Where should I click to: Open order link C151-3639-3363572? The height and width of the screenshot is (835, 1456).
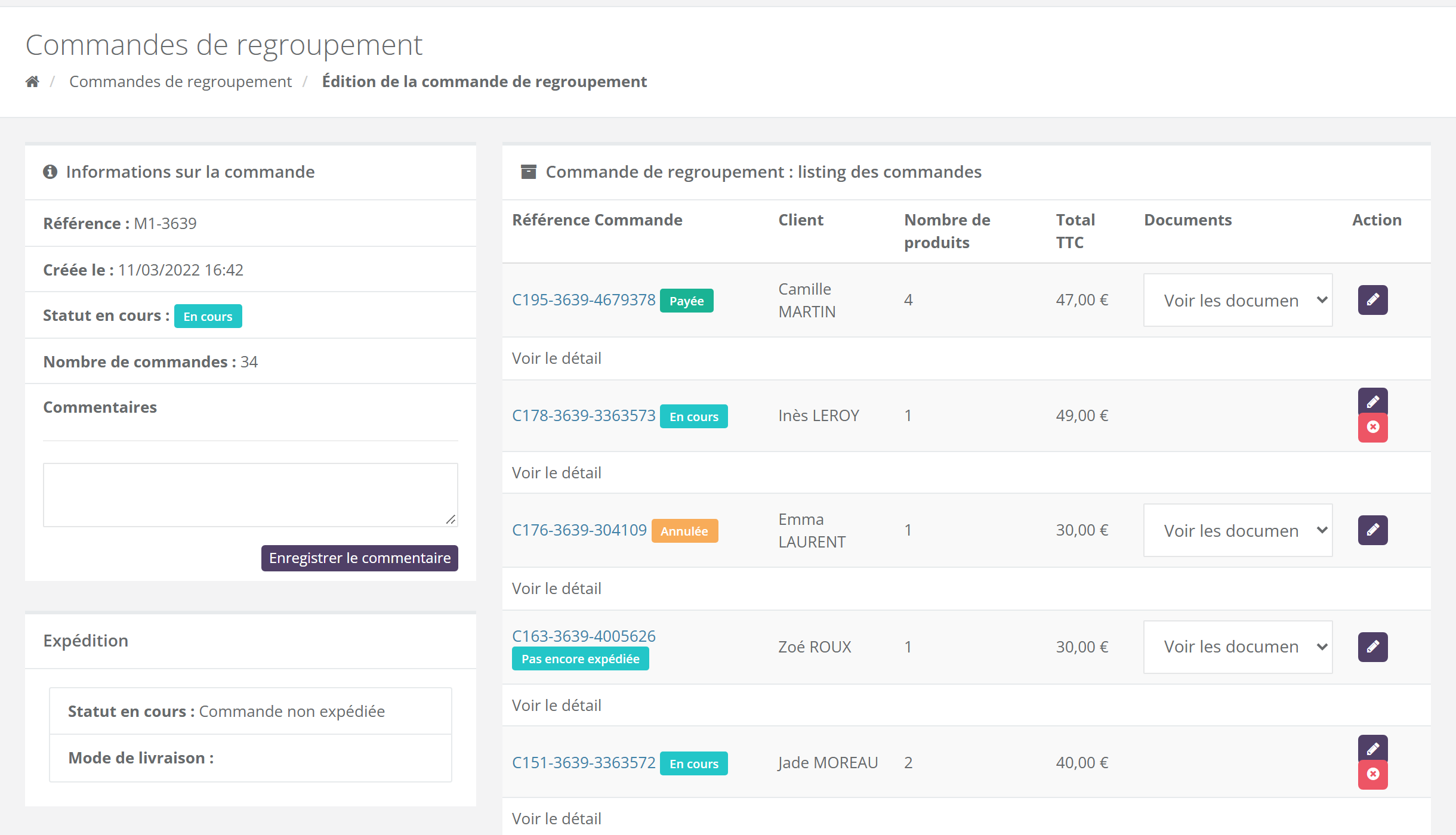[x=584, y=763]
